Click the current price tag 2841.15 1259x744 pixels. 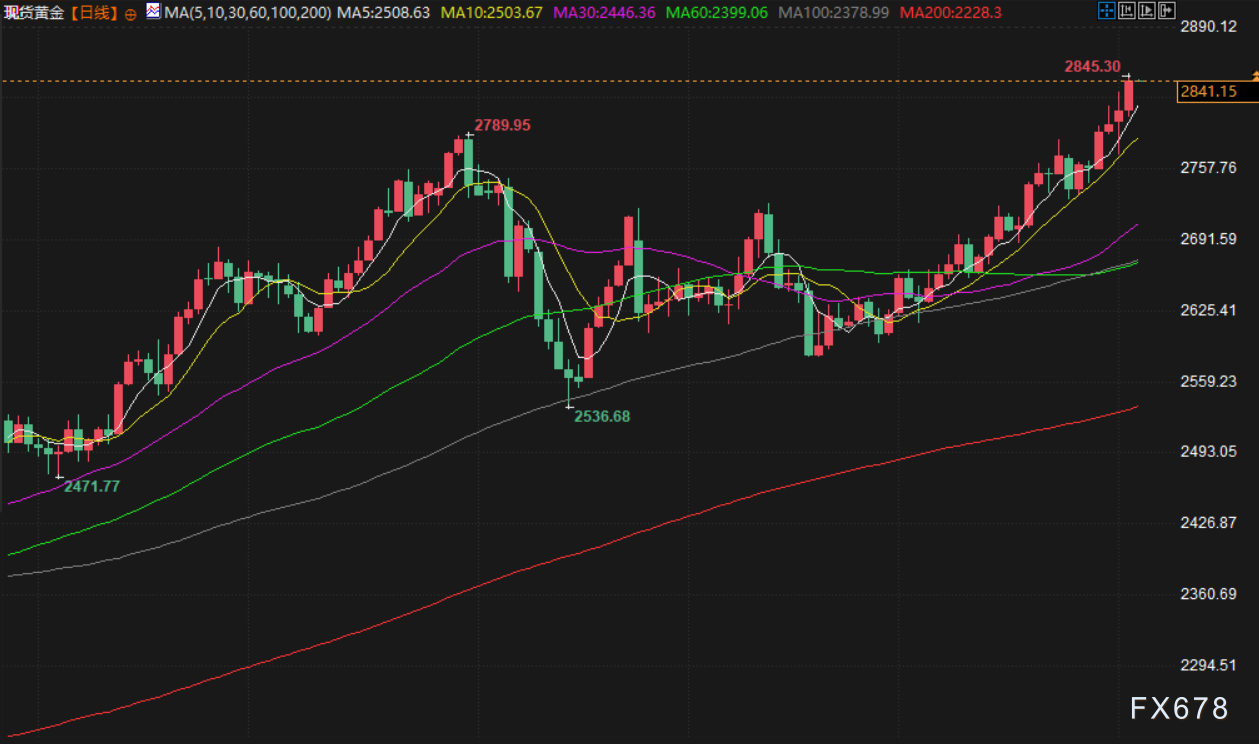coord(1208,91)
